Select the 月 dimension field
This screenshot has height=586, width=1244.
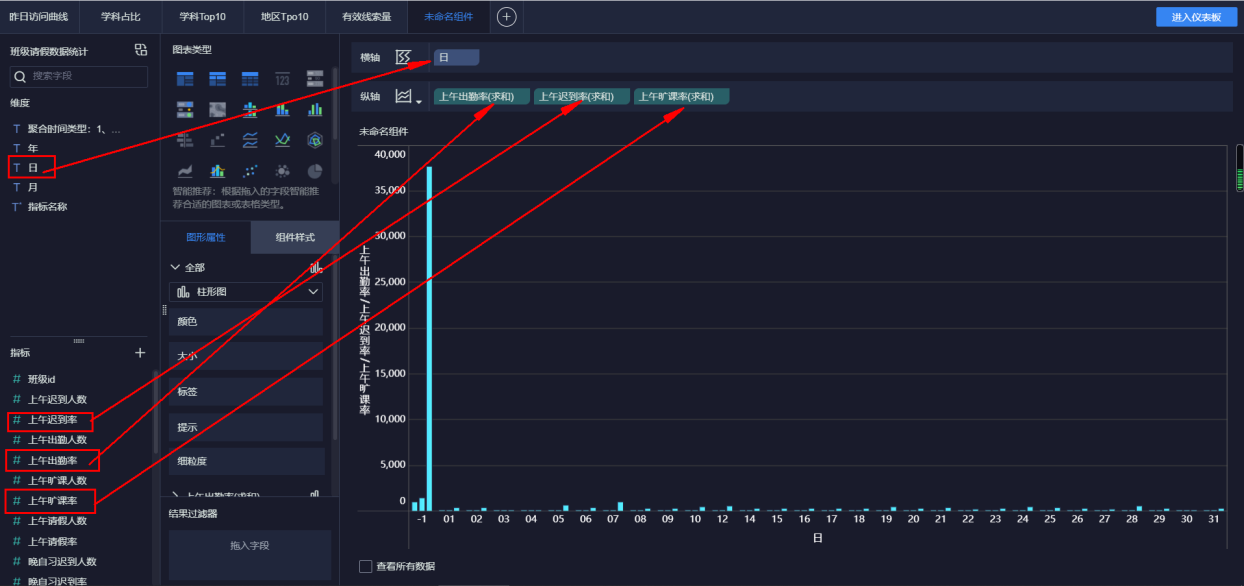(33, 187)
